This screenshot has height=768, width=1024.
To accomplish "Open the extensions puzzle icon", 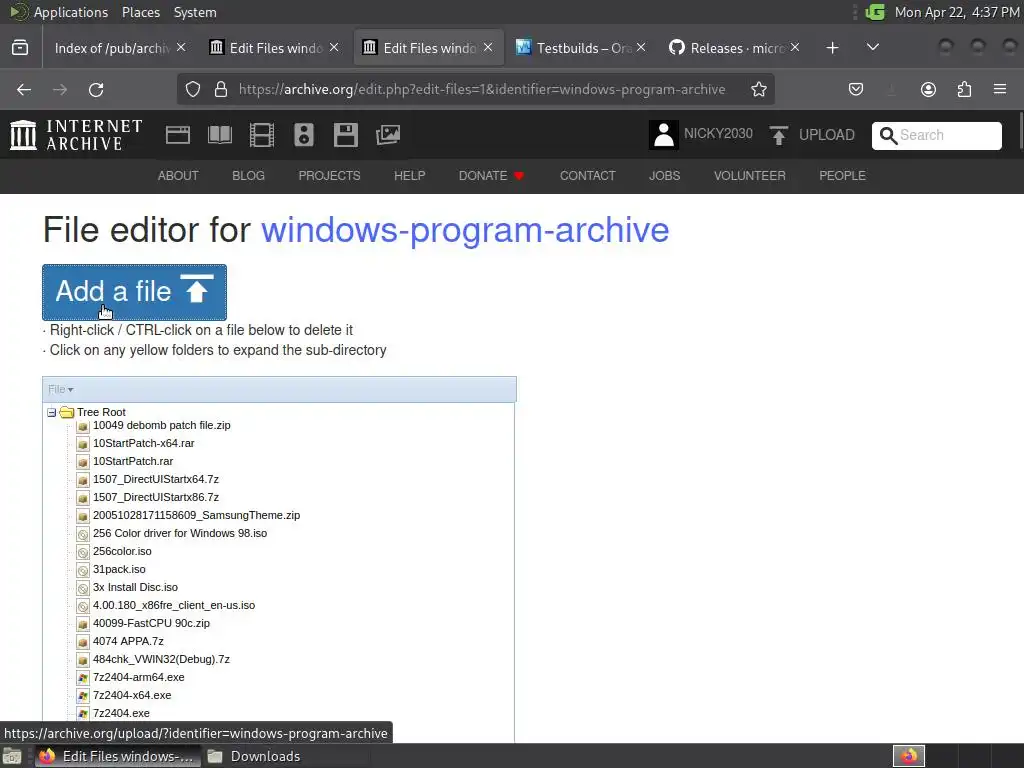I will (964, 89).
